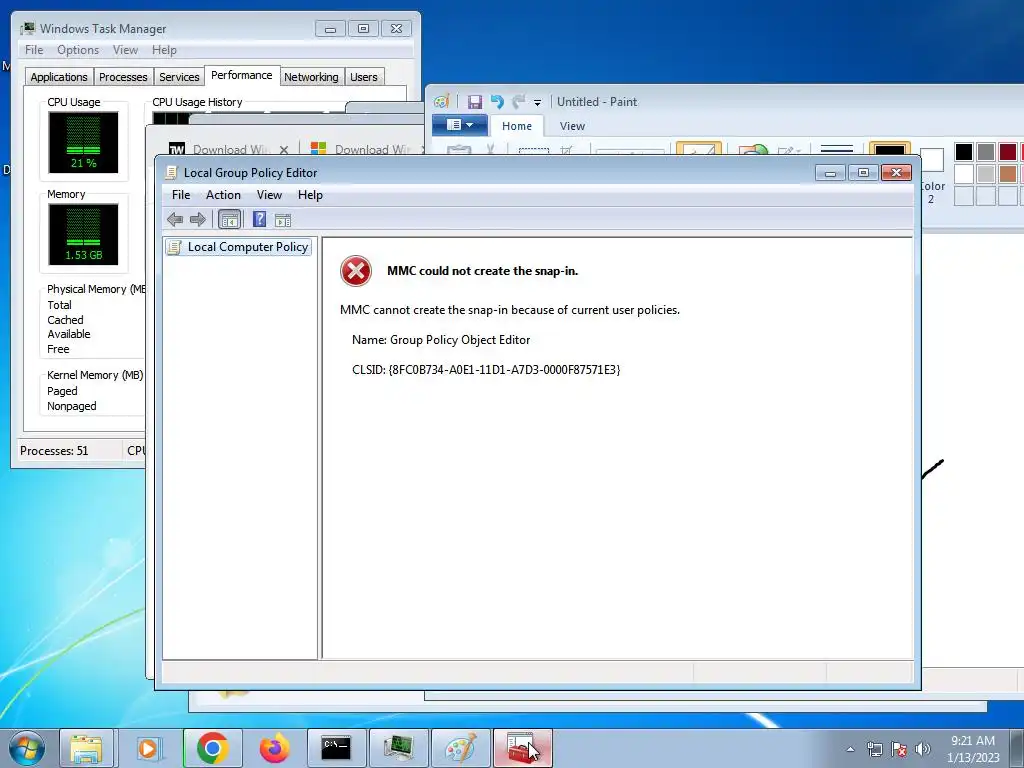Image resolution: width=1024 pixels, height=768 pixels.
Task: Open Action Center flag tray icon
Action: (x=899, y=749)
